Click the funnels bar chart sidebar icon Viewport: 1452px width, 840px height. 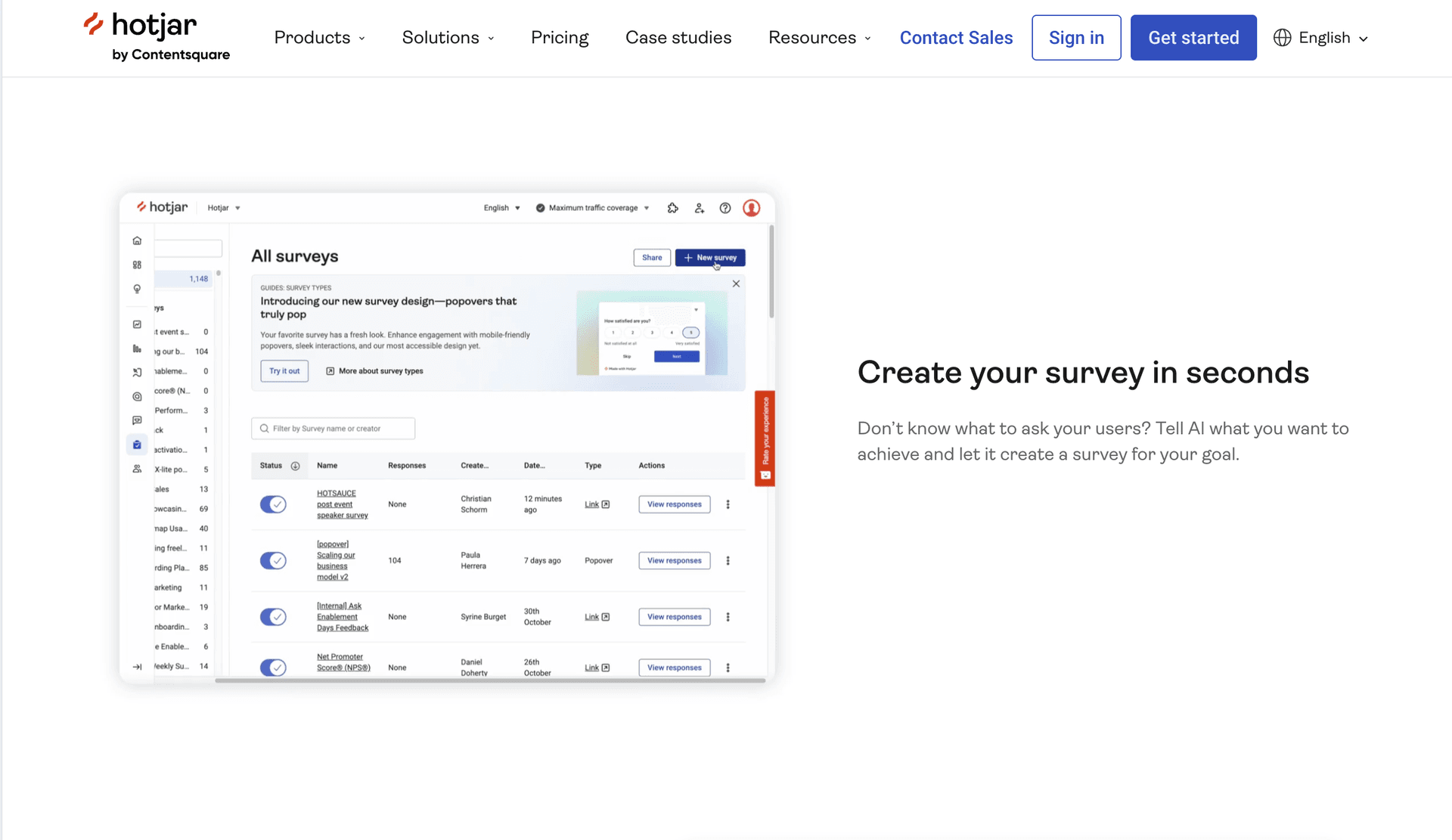tap(137, 349)
